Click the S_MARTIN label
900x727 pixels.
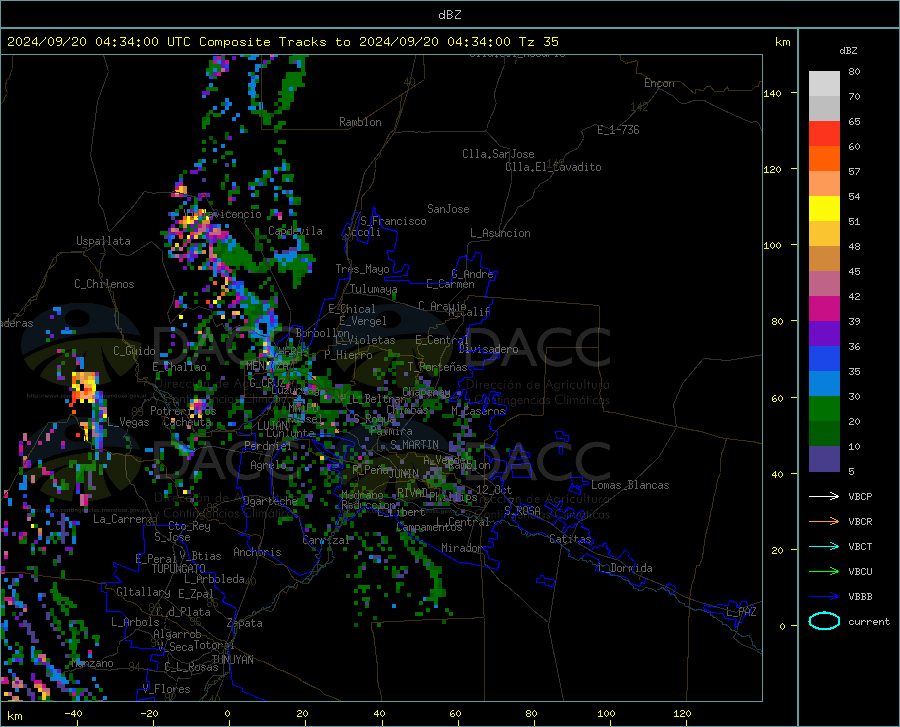tap(414, 445)
